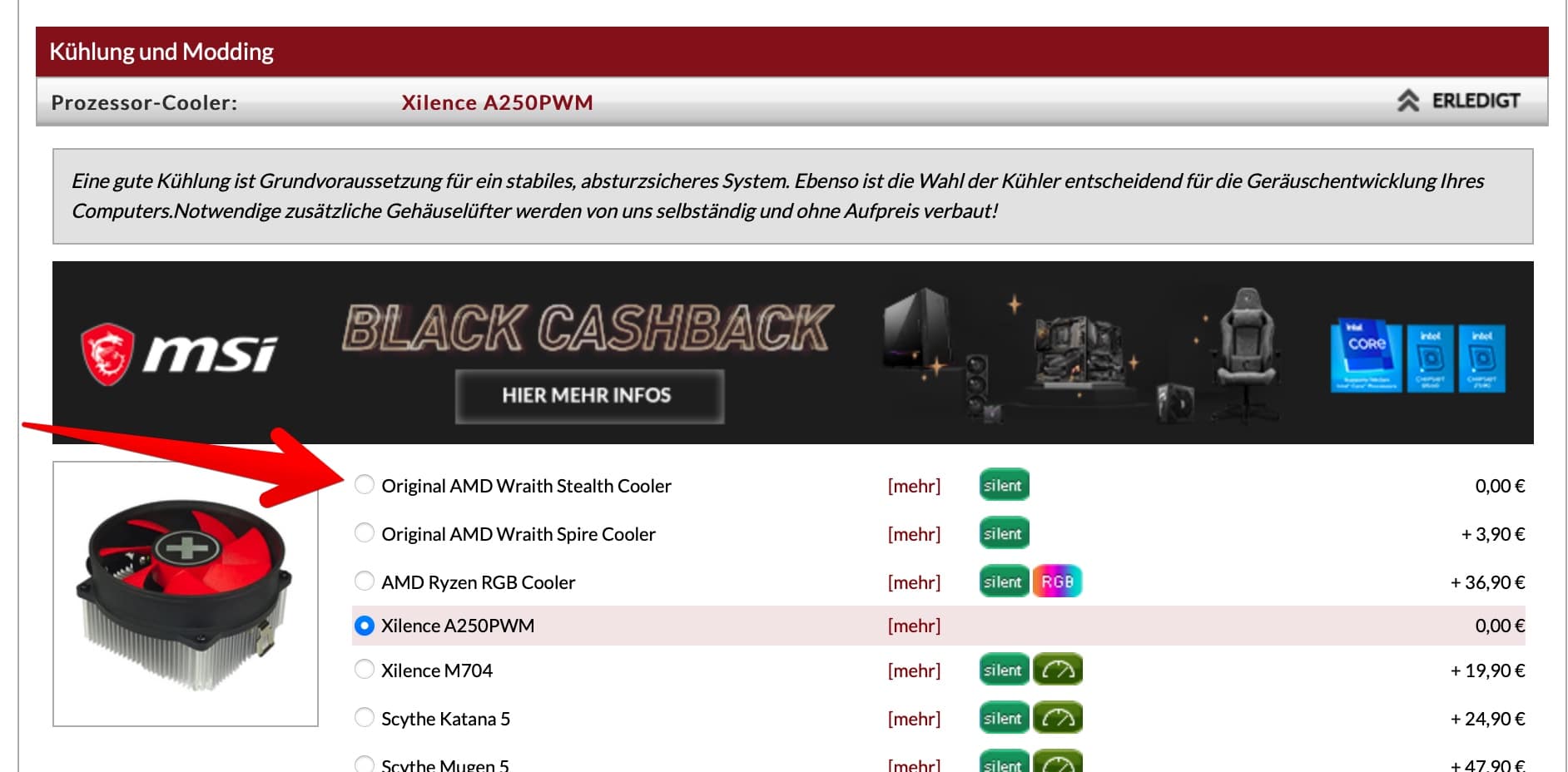Open [mehr] link for AMD Ryzen RGB Cooler

[x=914, y=582]
